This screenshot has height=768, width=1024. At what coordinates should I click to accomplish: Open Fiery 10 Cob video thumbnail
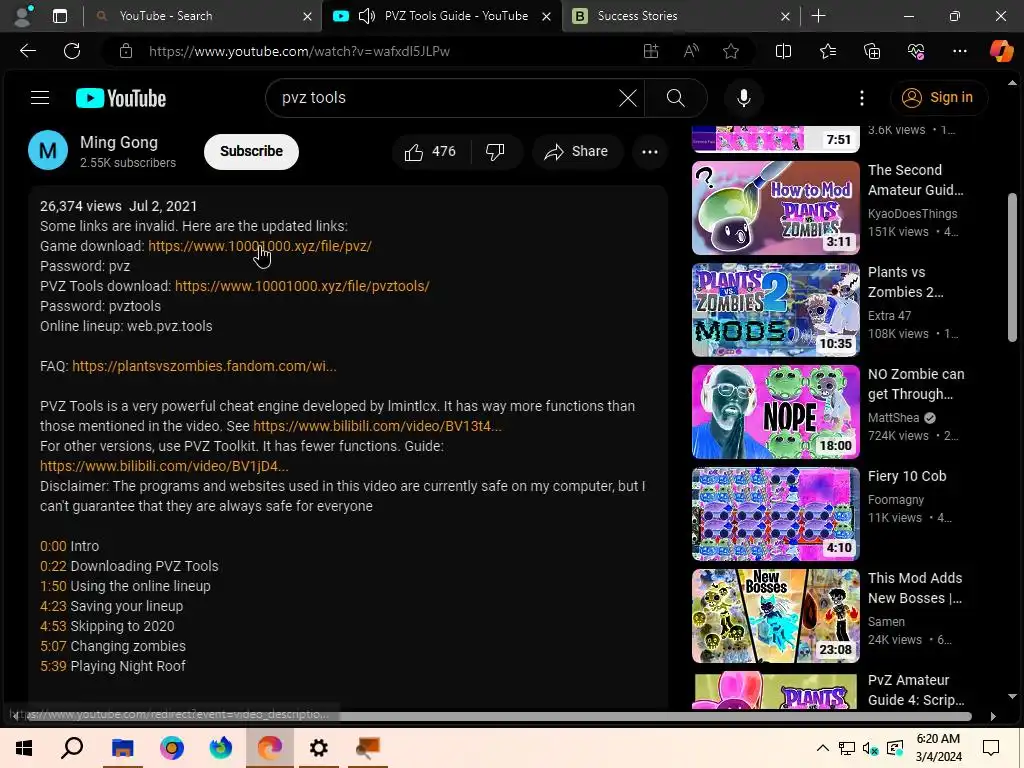776,514
